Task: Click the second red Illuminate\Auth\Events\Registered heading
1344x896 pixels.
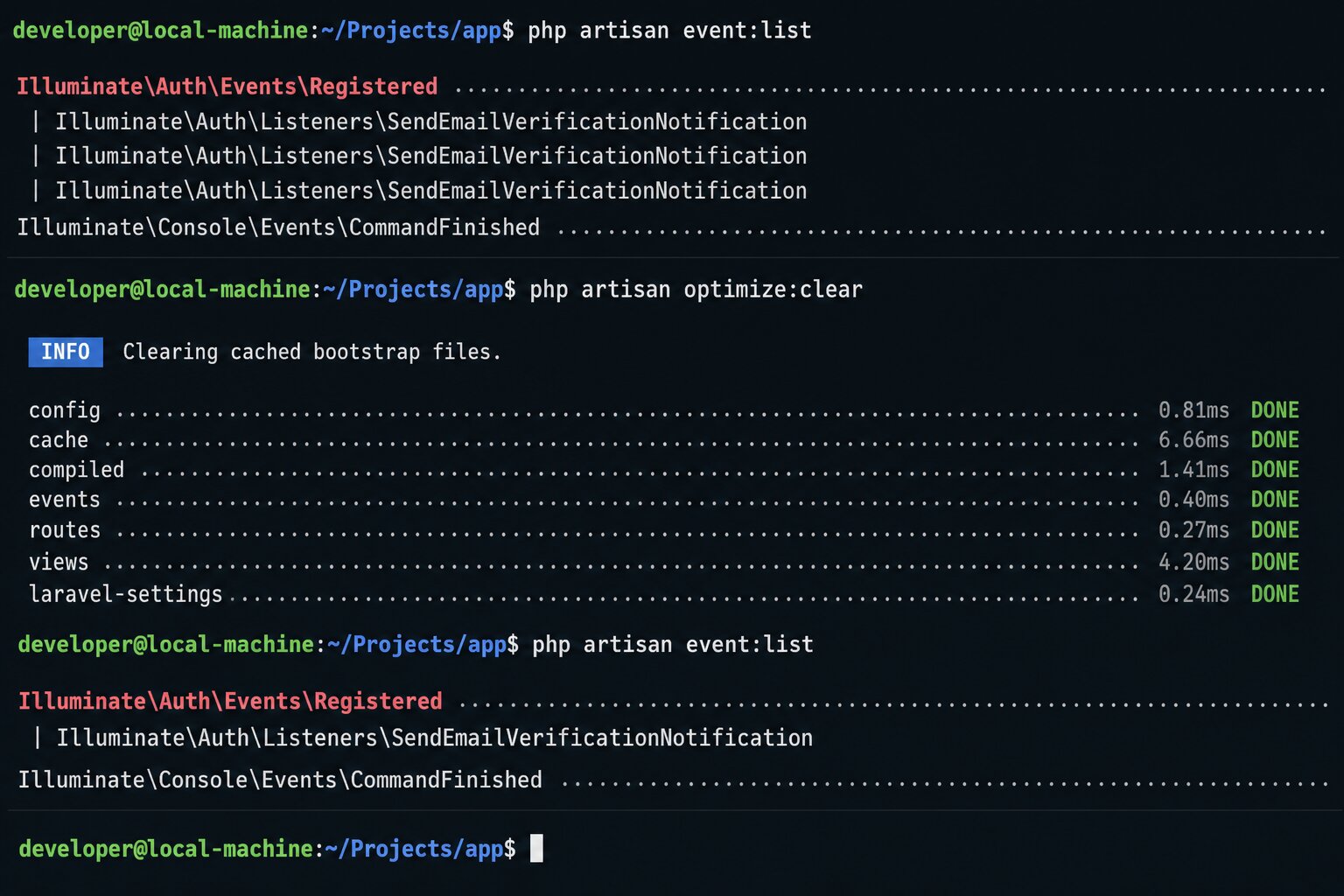Action: (x=230, y=702)
